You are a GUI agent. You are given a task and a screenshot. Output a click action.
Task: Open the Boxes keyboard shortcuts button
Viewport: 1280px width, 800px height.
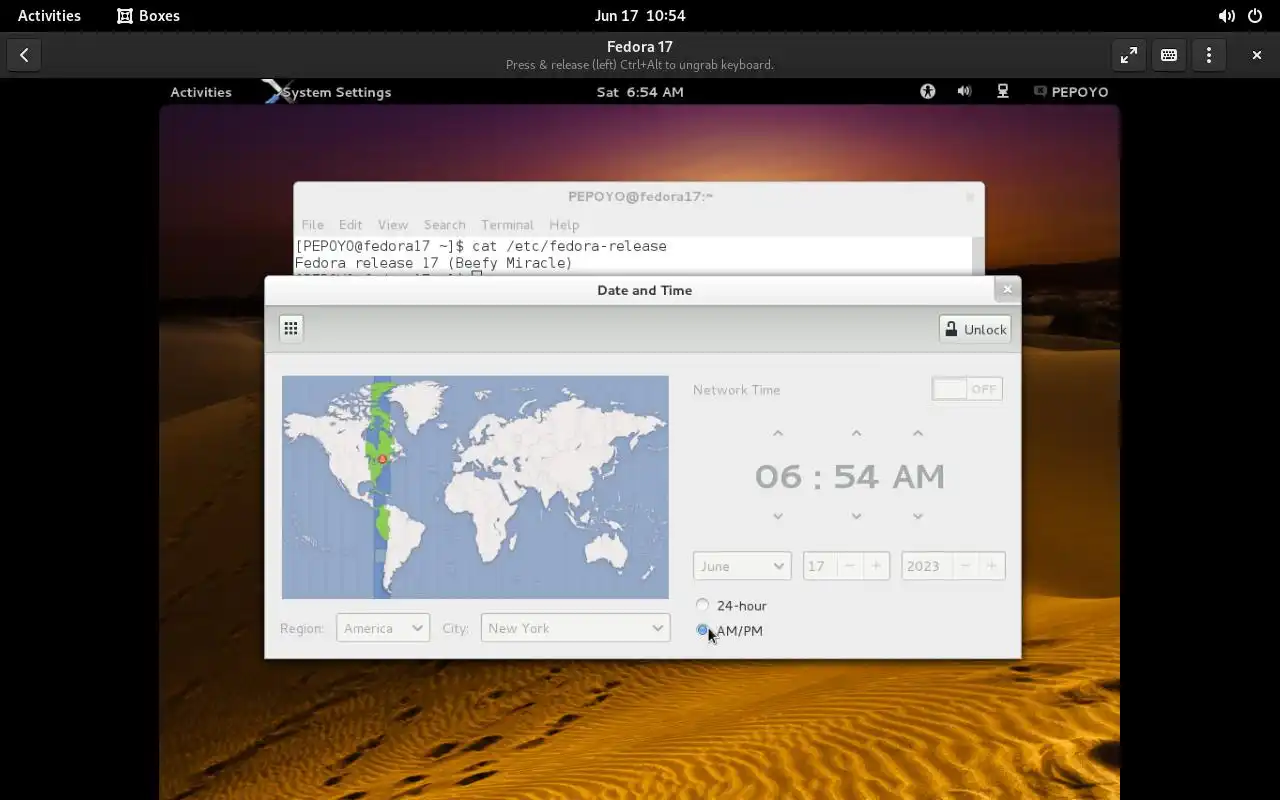tap(1168, 55)
